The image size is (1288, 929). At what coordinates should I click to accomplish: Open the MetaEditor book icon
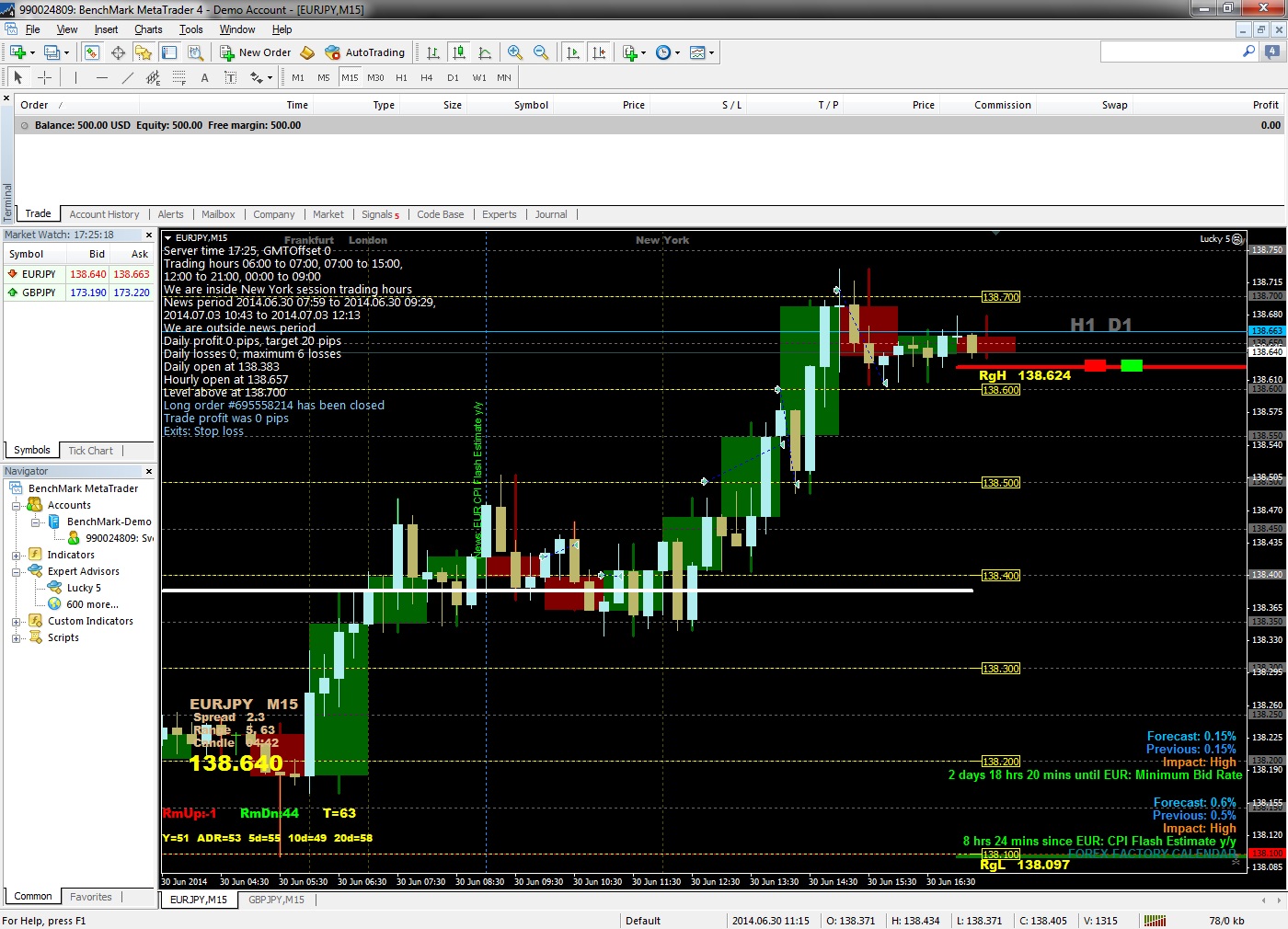coord(307,52)
